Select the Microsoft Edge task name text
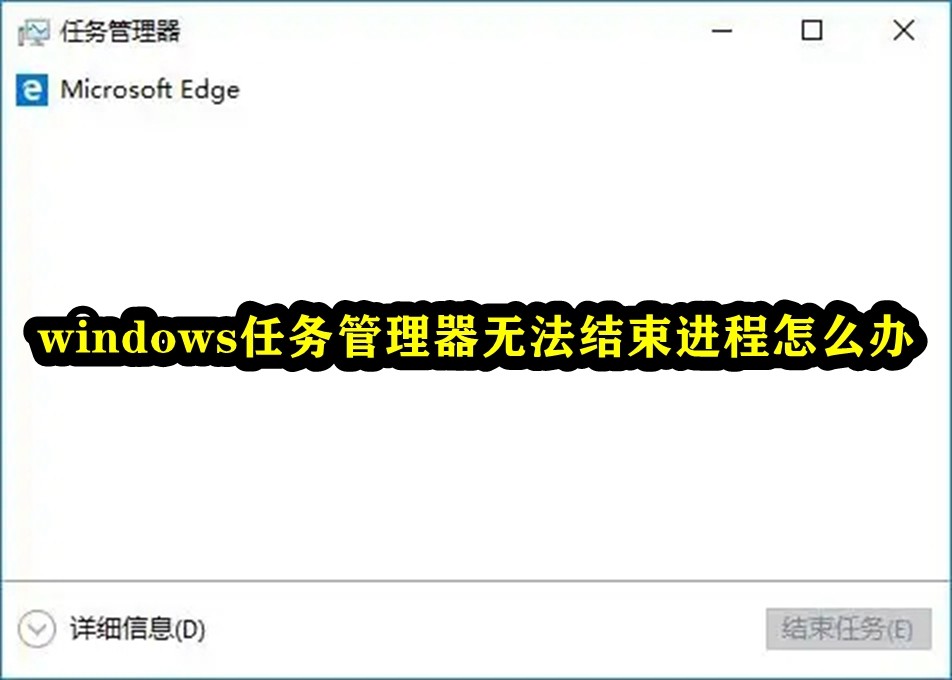952x680 pixels. (x=150, y=90)
